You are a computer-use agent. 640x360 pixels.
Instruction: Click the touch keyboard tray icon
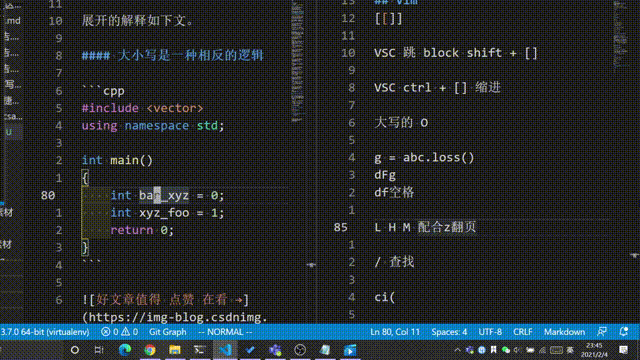(556, 350)
